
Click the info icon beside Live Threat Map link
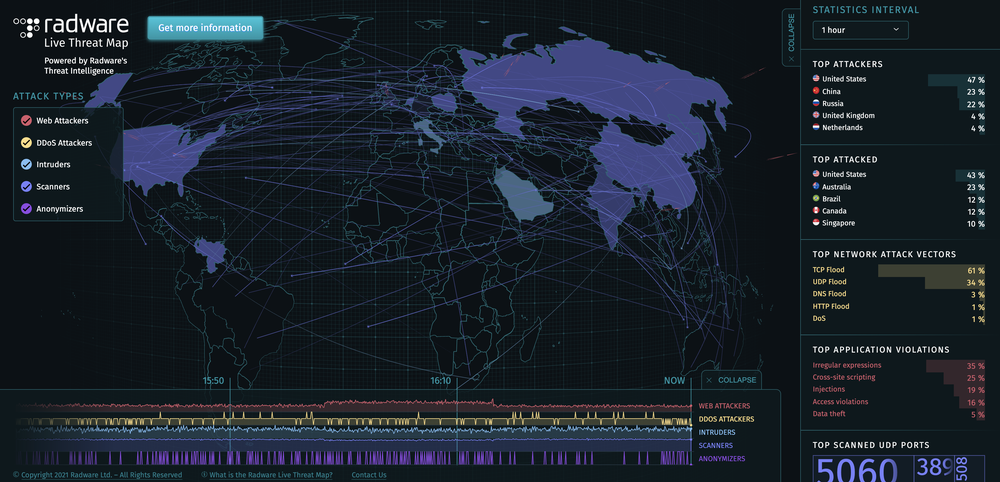coord(204,475)
